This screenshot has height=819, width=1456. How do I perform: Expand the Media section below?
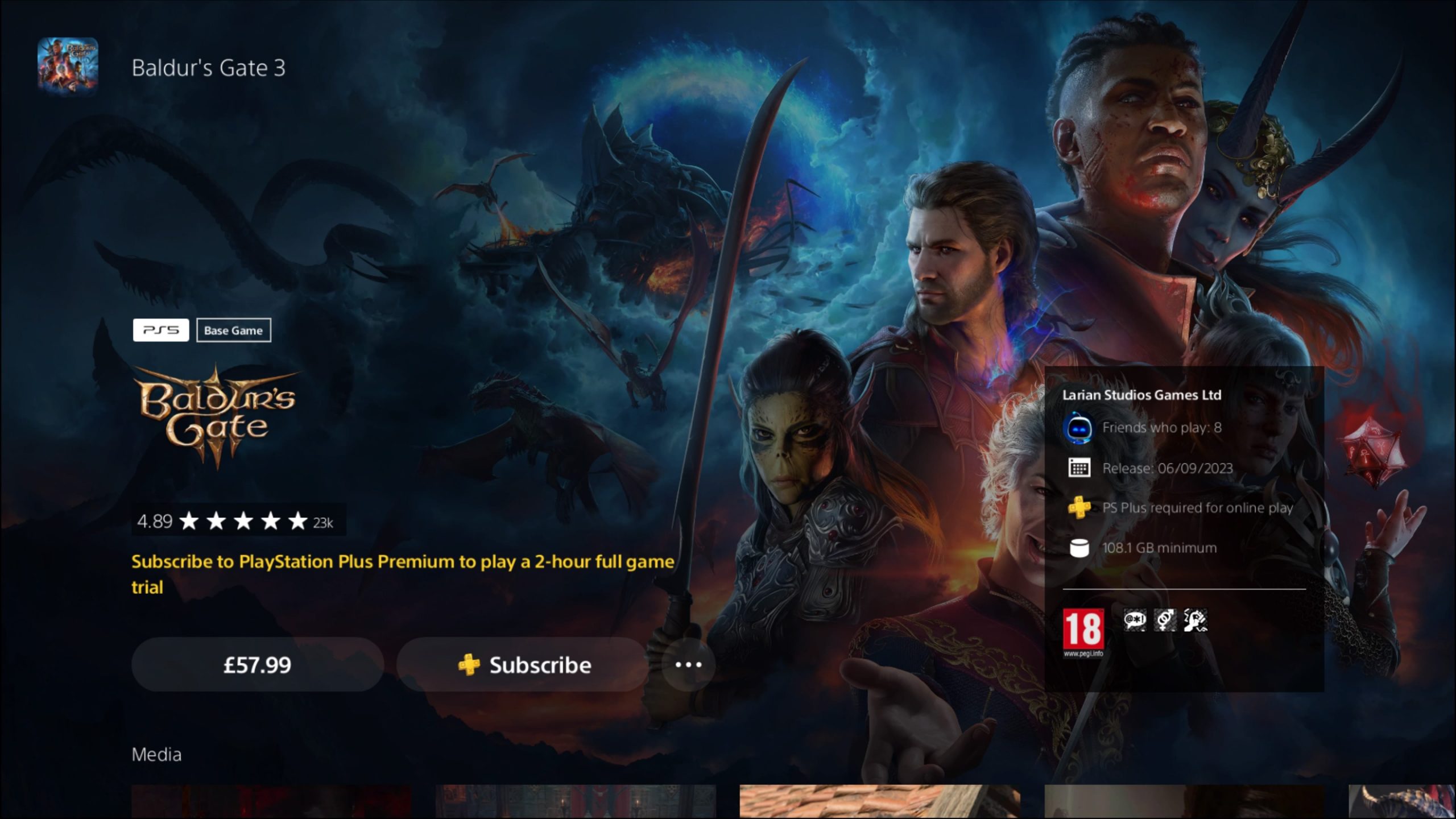pyautogui.click(x=156, y=754)
